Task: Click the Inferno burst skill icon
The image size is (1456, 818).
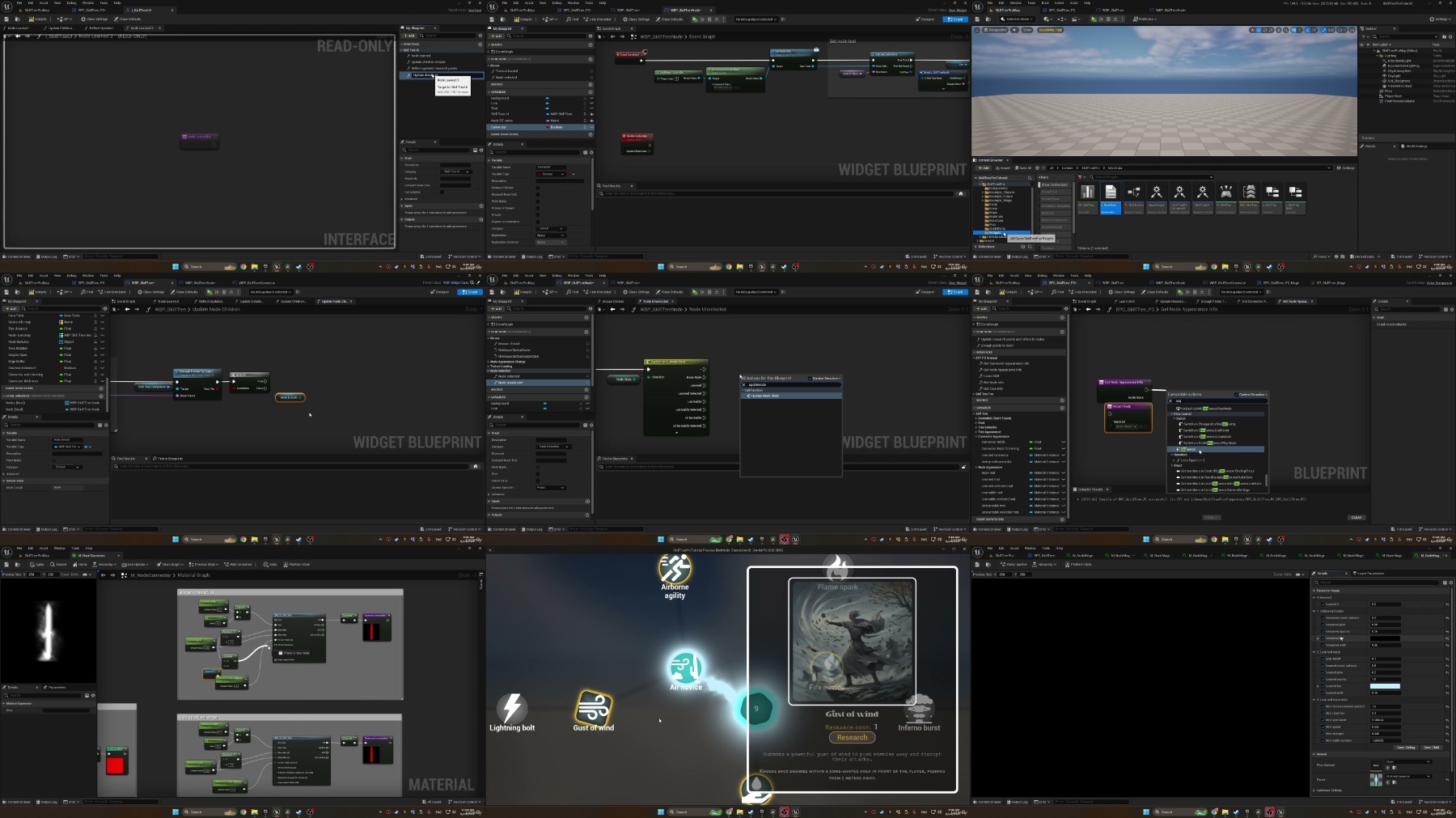Action: pos(919,710)
